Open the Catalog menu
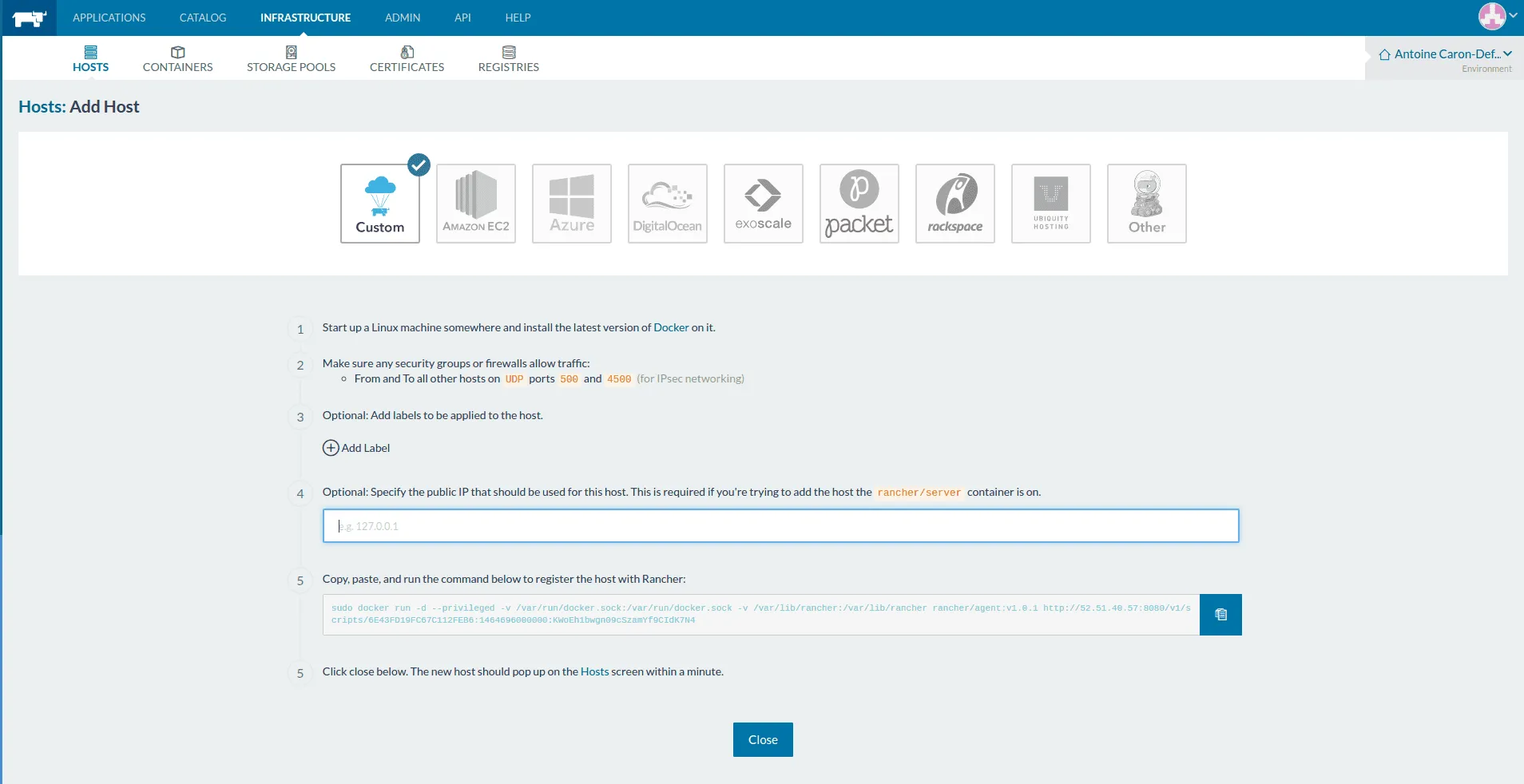The height and width of the screenshot is (784, 1524). click(203, 18)
